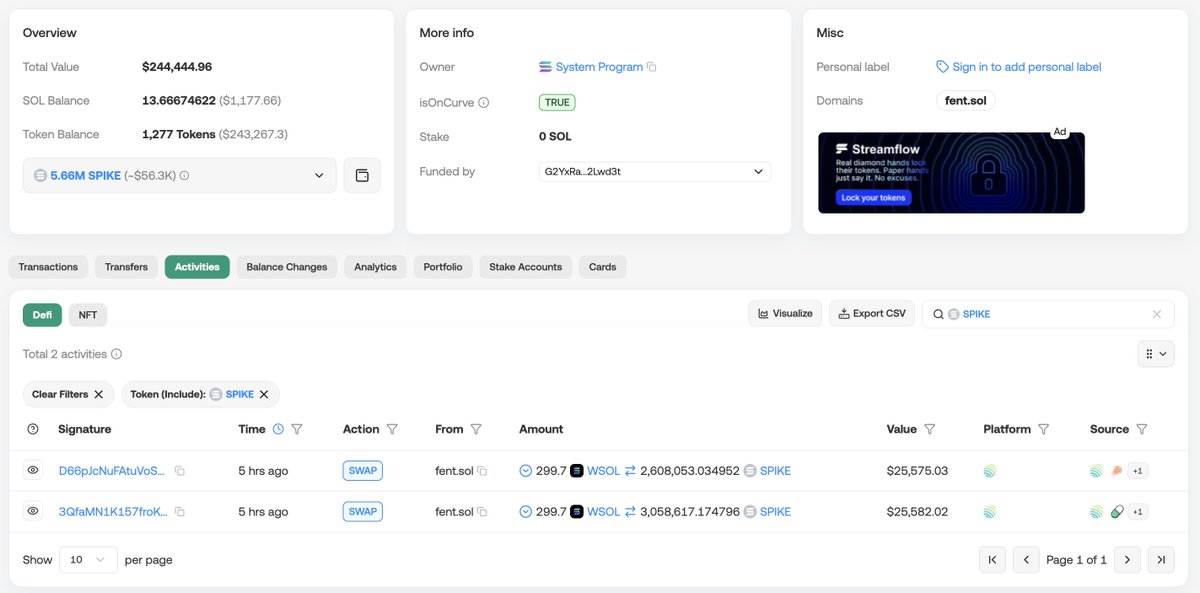The height and width of the screenshot is (593, 1200).
Task: Open the Show per page dropdown
Action: (x=88, y=559)
